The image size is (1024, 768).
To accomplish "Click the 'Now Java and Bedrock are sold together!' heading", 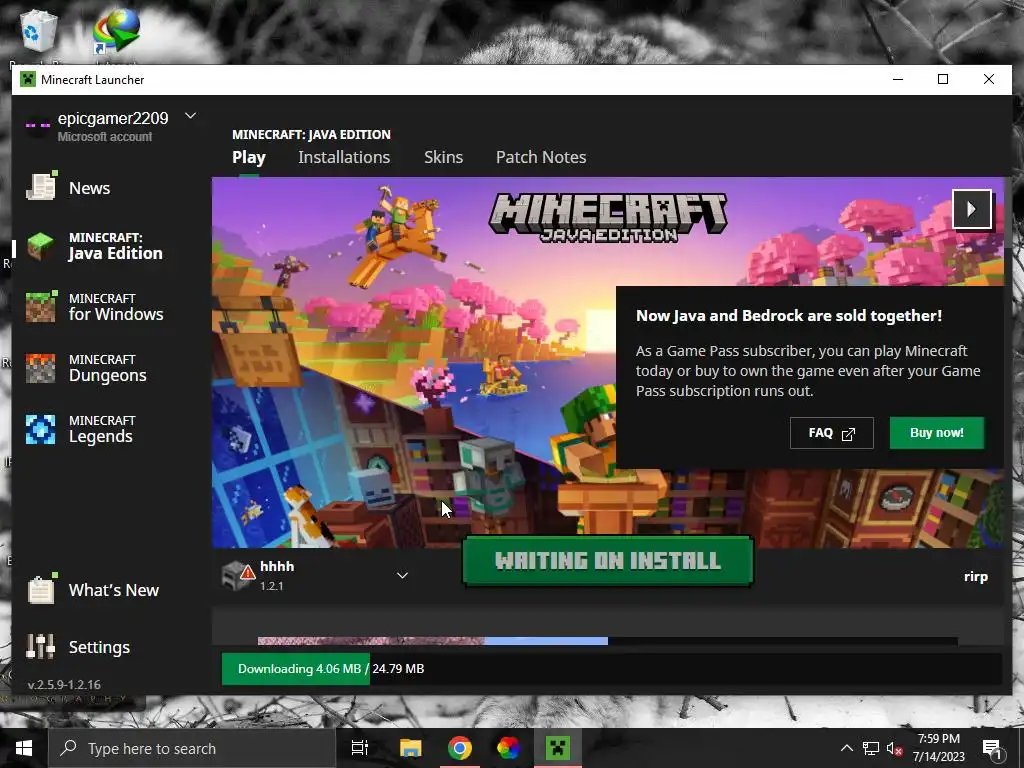I will click(x=789, y=316).
